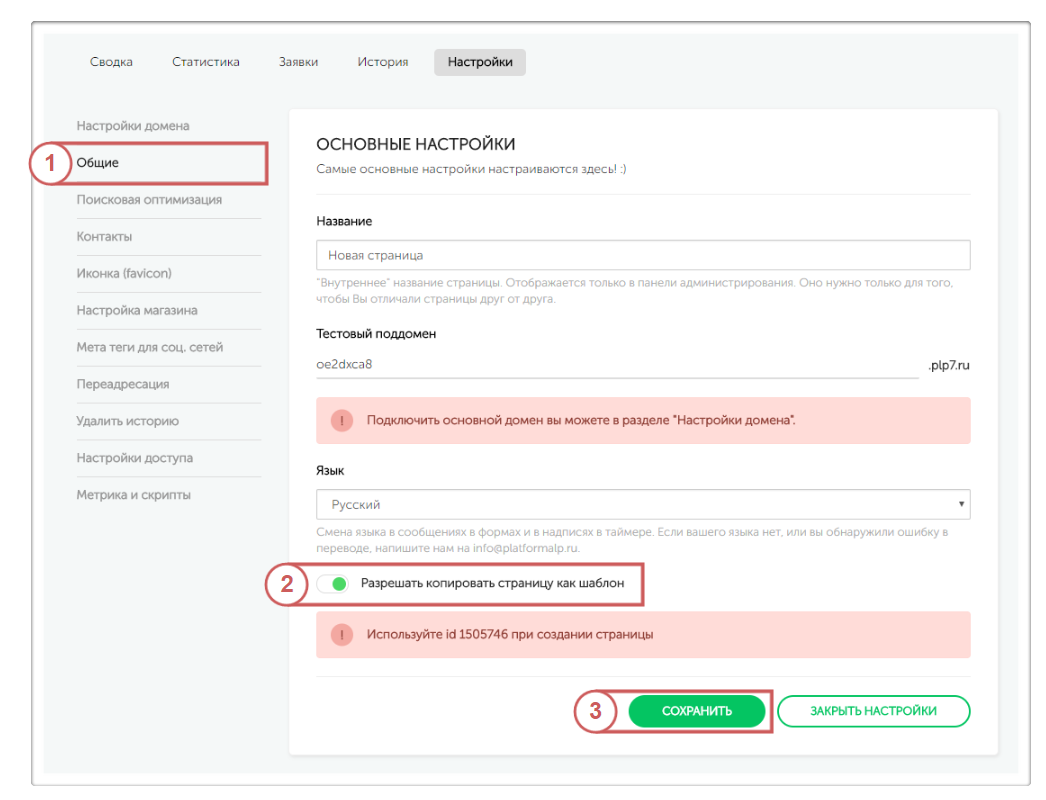Image resolution: width=1046 pixels, height=800 pixels.
Task: Select the Настройки tab
Action: (x=480, y=62)
